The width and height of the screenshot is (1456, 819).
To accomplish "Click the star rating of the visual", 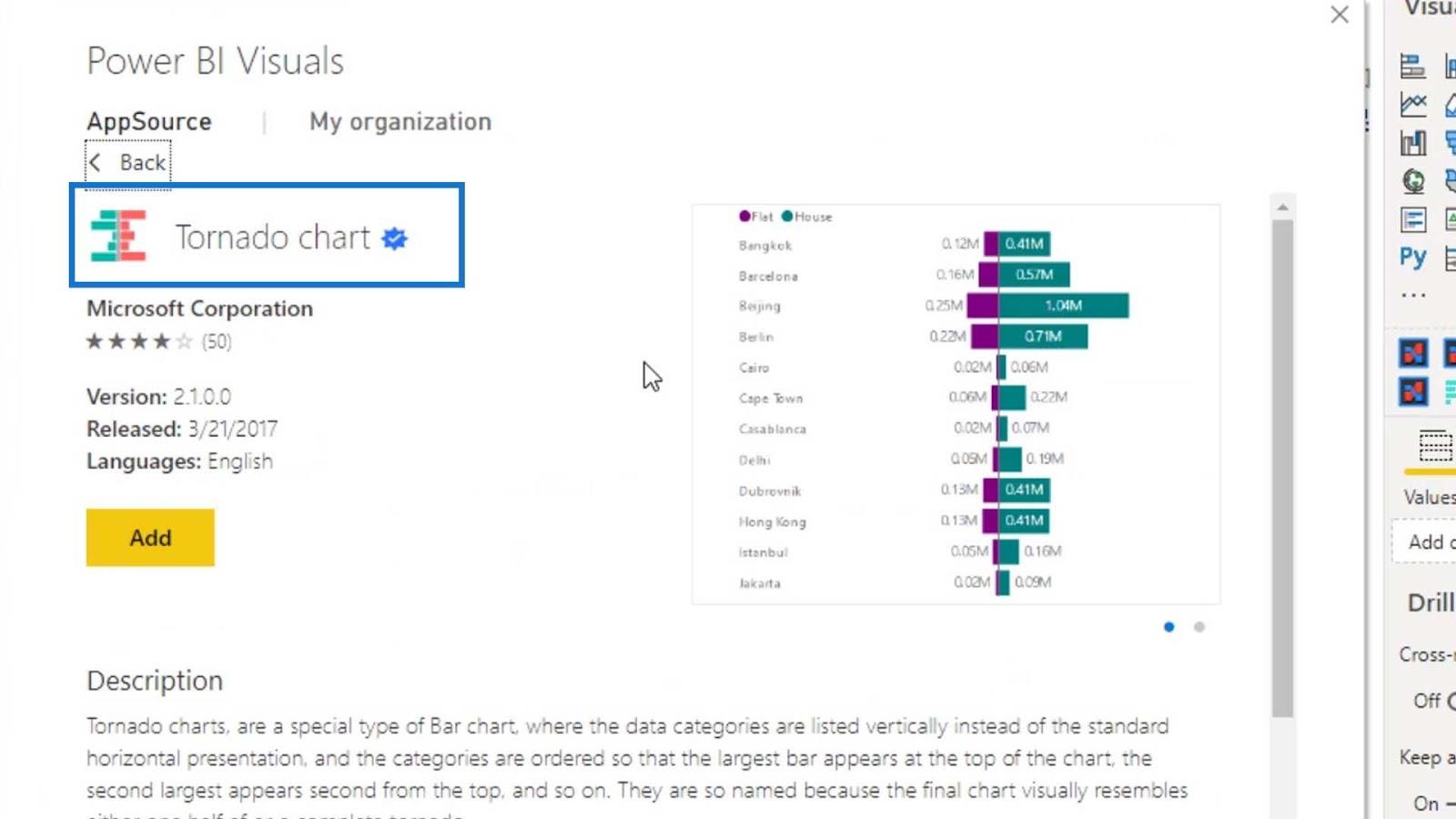I will [139, 341].
